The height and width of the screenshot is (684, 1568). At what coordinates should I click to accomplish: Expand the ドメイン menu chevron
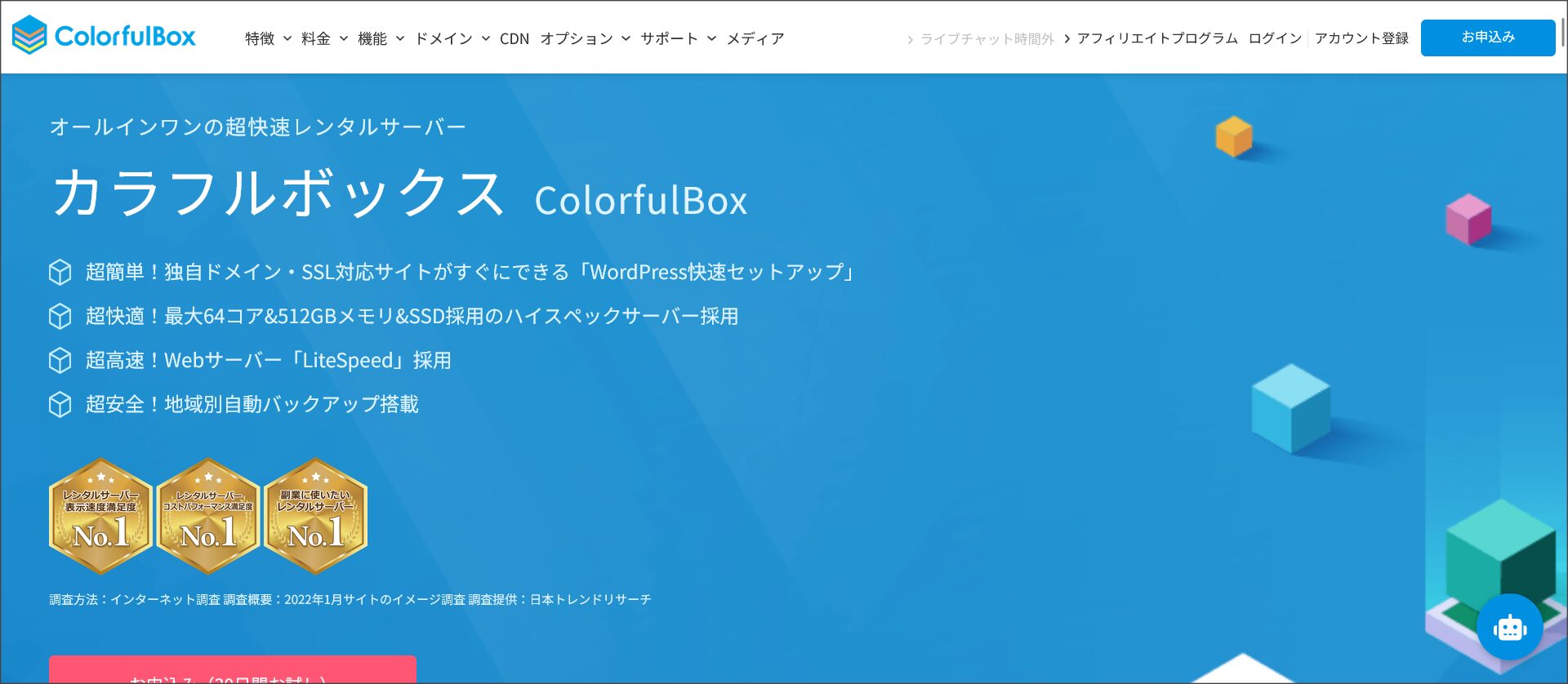click(x=486, y=38)
